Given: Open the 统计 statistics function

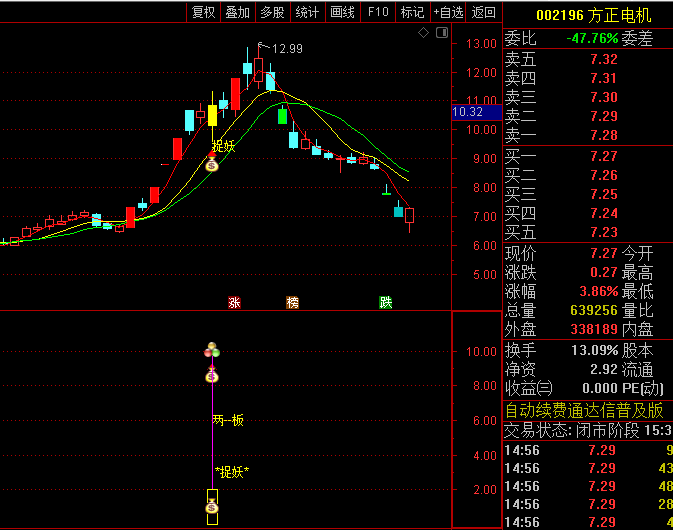Looking at the screenshot, I should pos(307,12).
